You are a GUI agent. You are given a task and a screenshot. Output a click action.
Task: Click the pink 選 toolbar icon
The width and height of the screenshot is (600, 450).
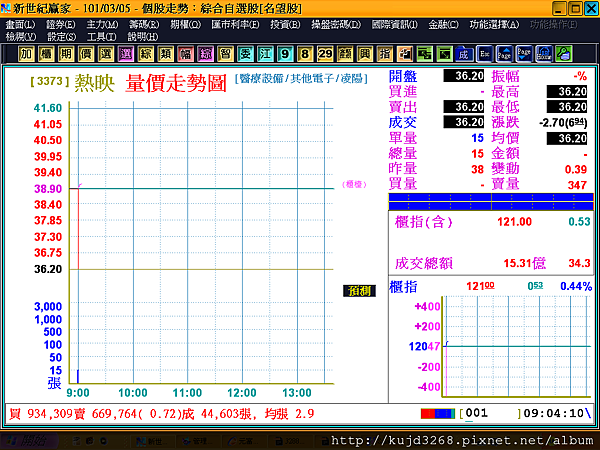[126, 54]
